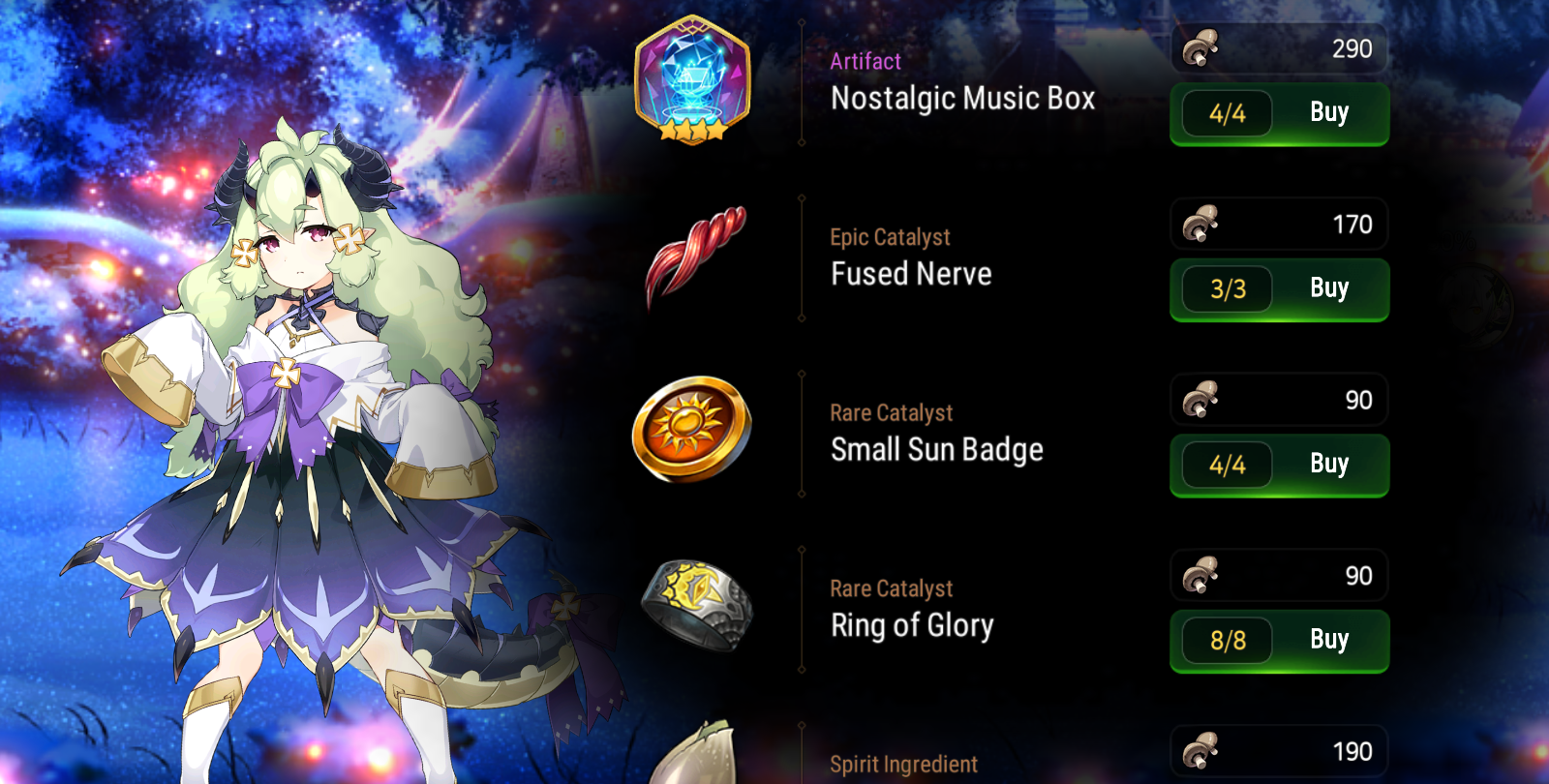Click the mushroom currency icon beside 290

(1200, 47)
